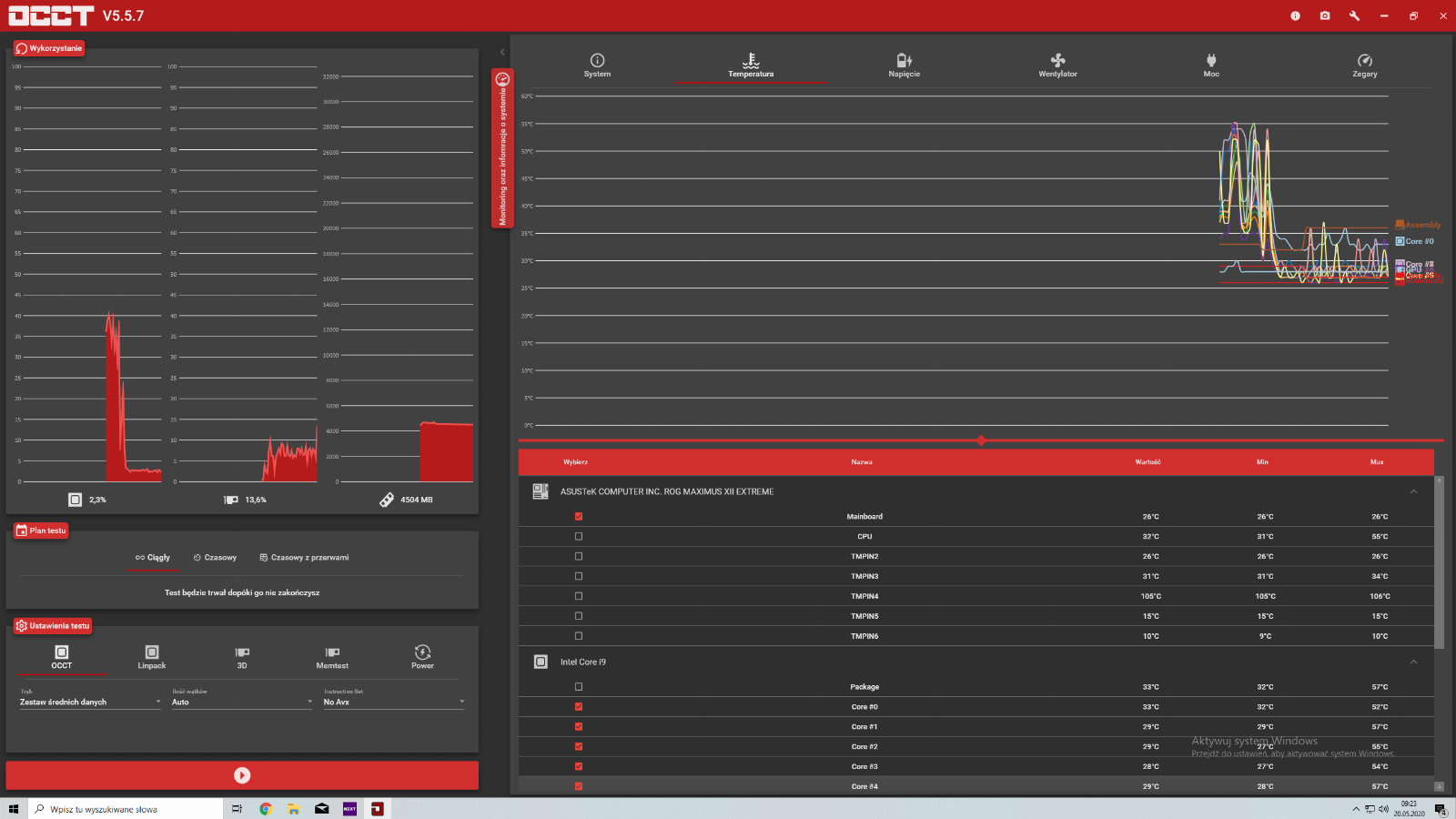Select the 3D test icon
This screenshot has width=1456, height=819.
(242, 657)
